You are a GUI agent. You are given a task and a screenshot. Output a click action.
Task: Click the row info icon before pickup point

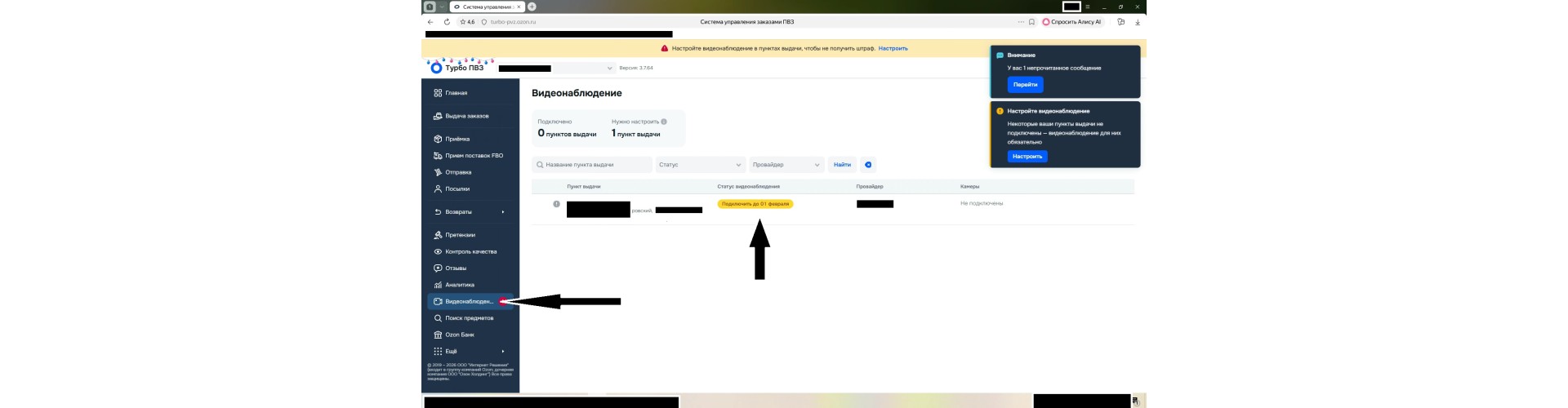click(x=556, y=204)
